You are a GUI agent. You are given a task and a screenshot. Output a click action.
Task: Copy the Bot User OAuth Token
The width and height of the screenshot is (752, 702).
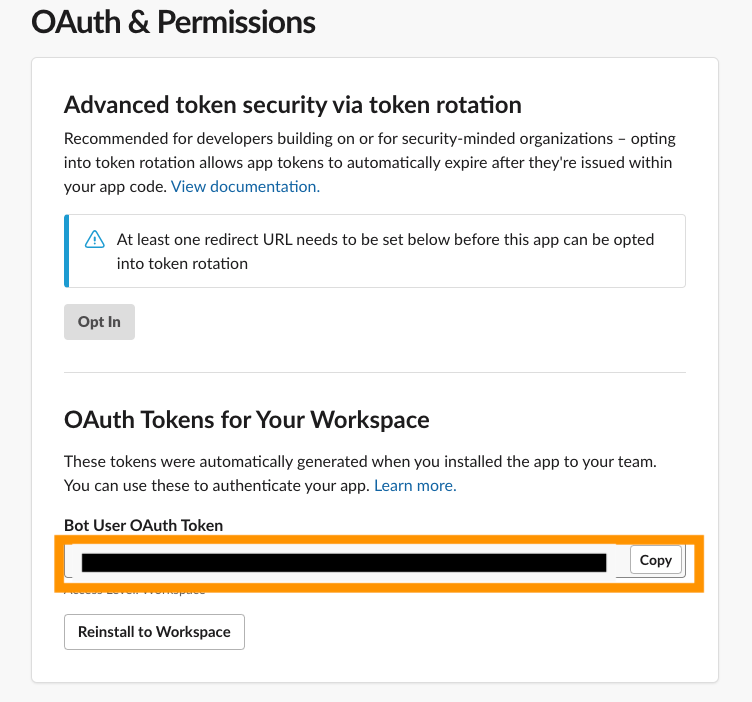point(656,560)
